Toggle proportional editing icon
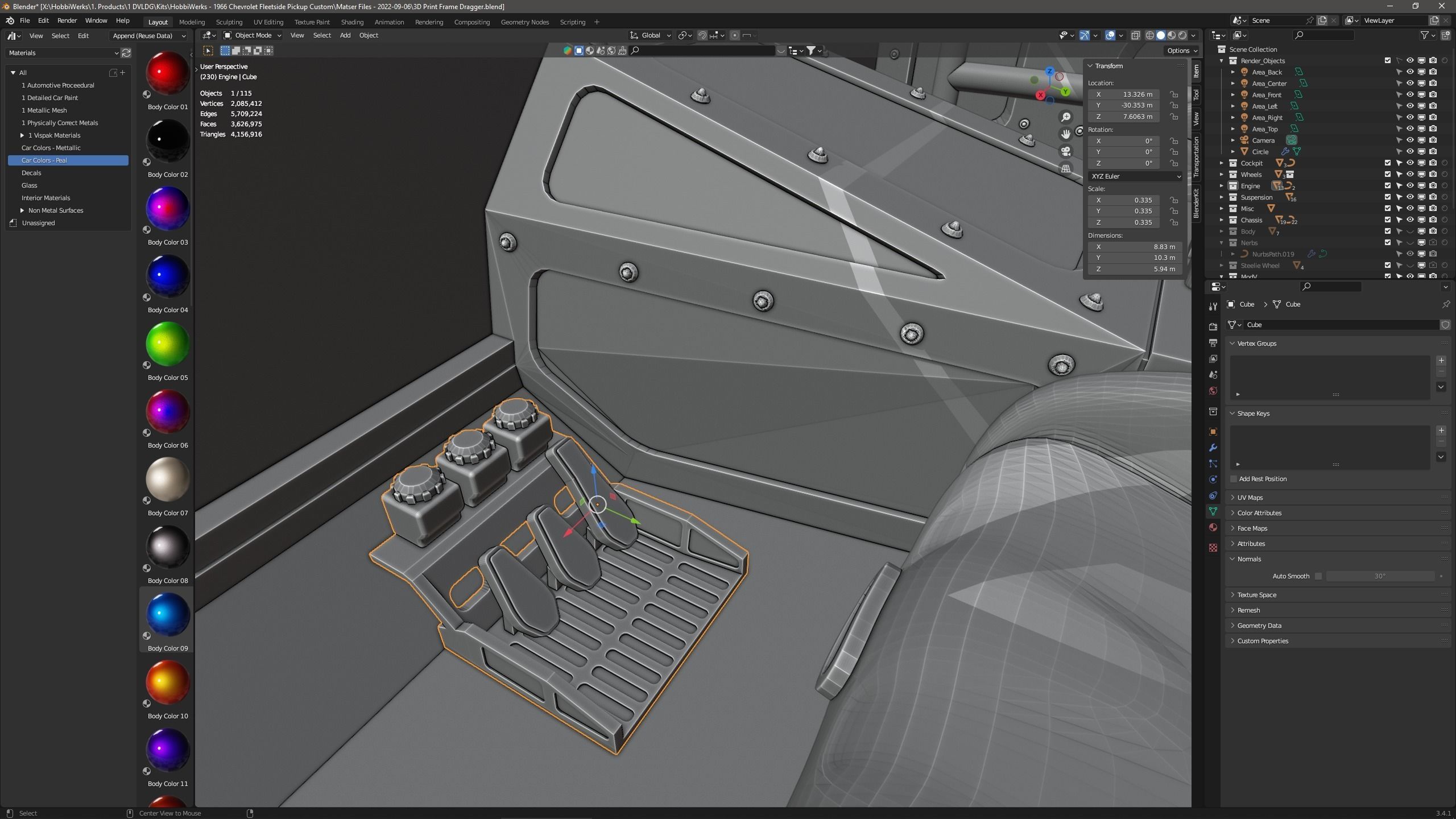The width and height of the screenshot is (1456, 819). coord(735,35)
